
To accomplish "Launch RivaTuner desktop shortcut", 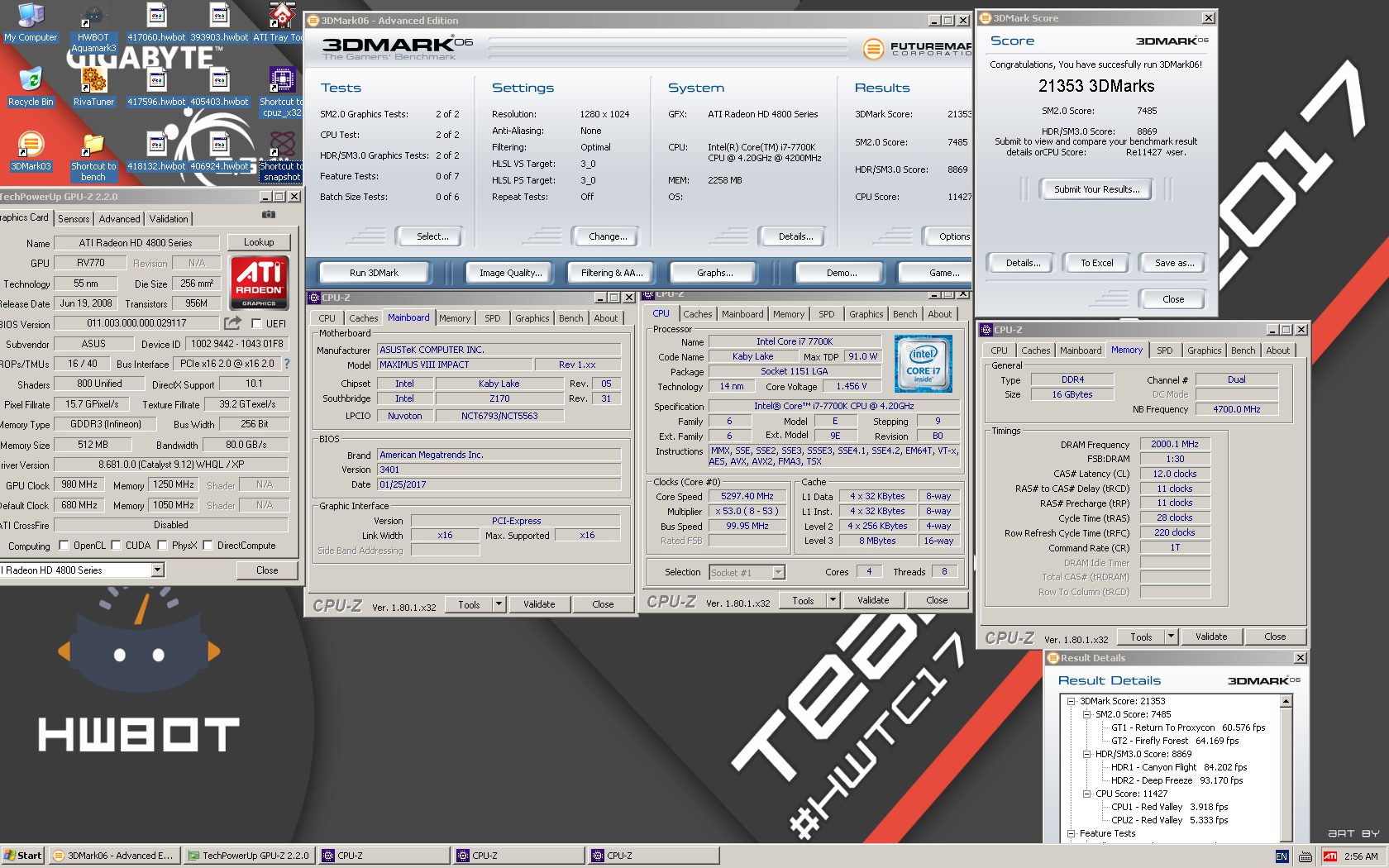I will point(93,88).
